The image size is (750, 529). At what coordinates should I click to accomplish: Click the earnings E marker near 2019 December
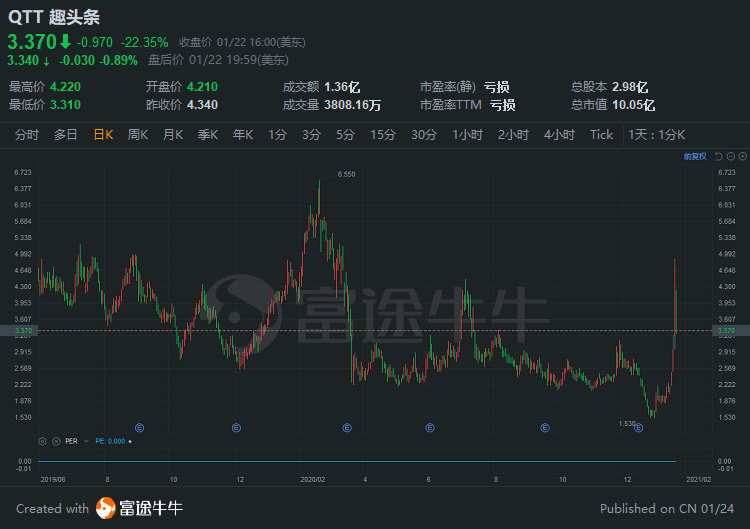(236, 428)
